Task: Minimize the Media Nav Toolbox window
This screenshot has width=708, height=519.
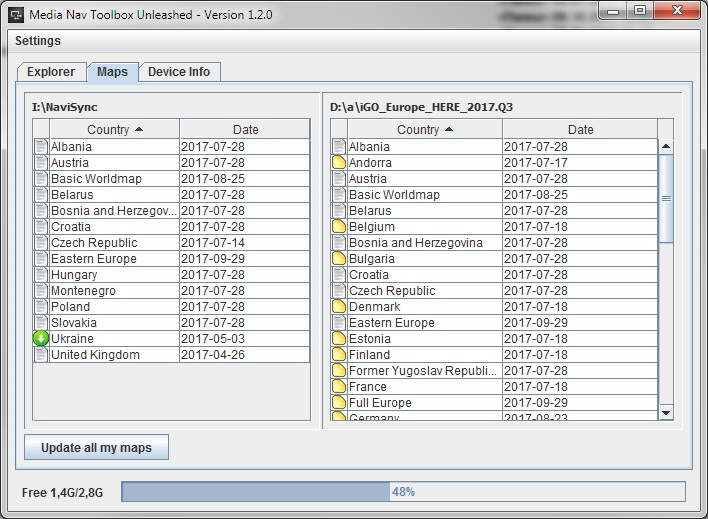Action: point(613,11)
